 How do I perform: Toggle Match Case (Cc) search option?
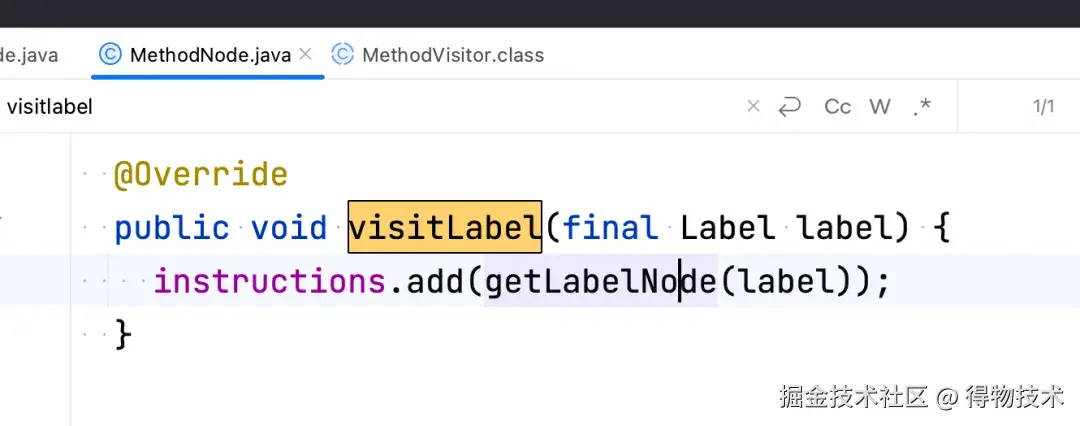[837, 106]
